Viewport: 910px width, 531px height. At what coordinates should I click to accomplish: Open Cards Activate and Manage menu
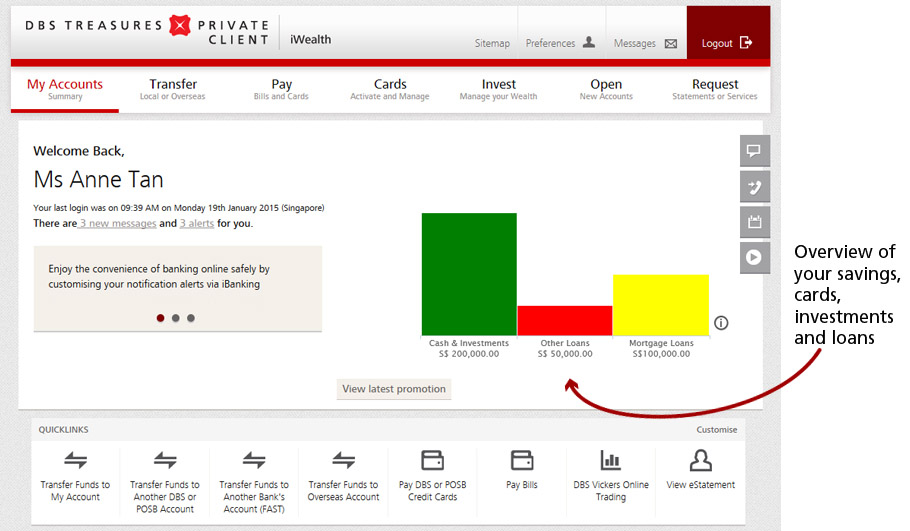click(390, 89)
